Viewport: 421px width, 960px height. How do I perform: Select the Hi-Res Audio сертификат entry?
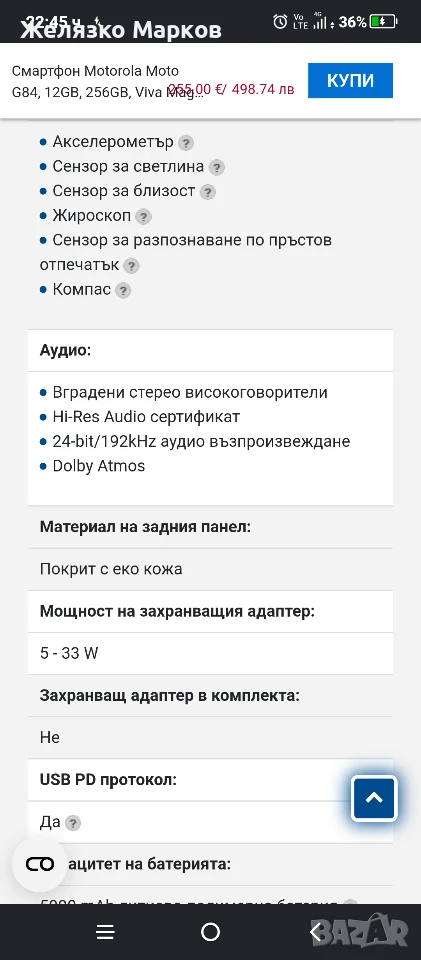[x=146, y=417]
